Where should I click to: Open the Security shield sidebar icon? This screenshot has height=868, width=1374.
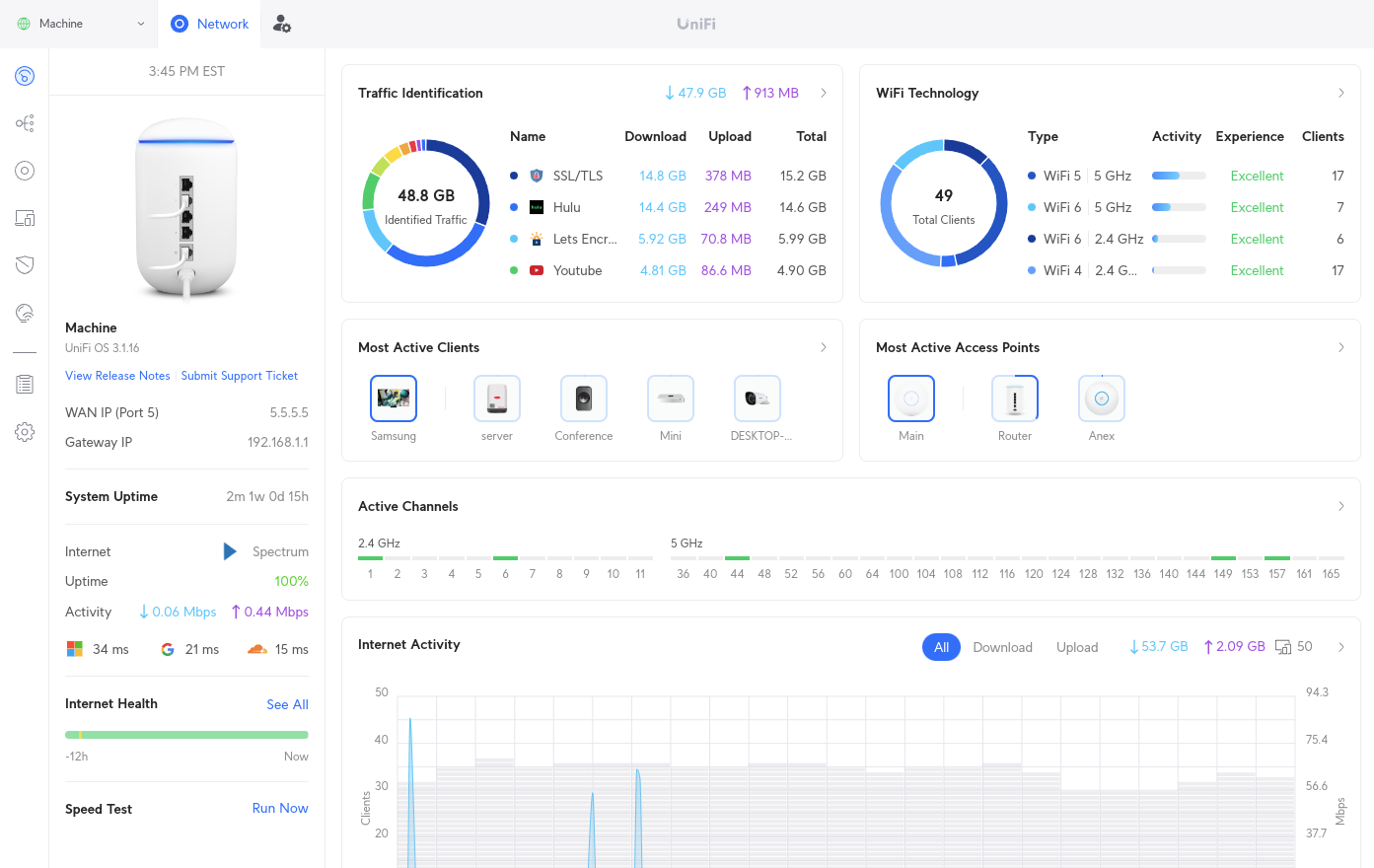click(25, 264)
